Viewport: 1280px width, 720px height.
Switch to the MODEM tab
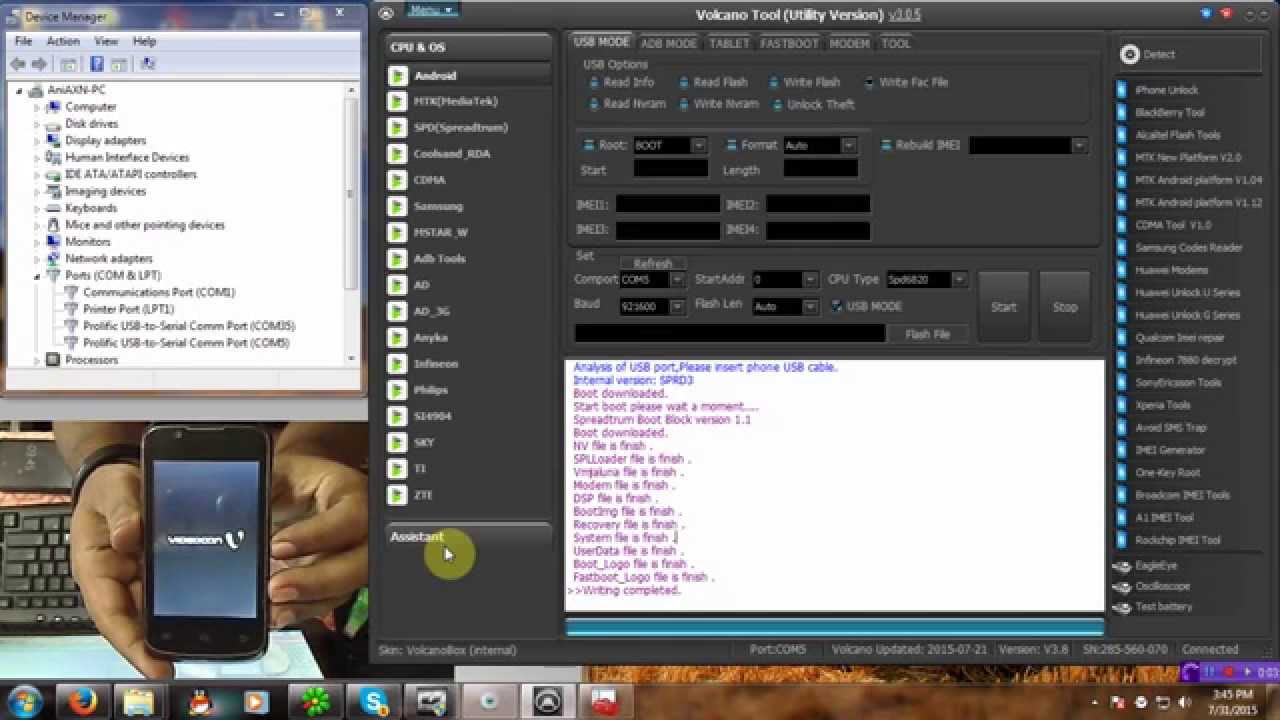(x=849, y=44)
